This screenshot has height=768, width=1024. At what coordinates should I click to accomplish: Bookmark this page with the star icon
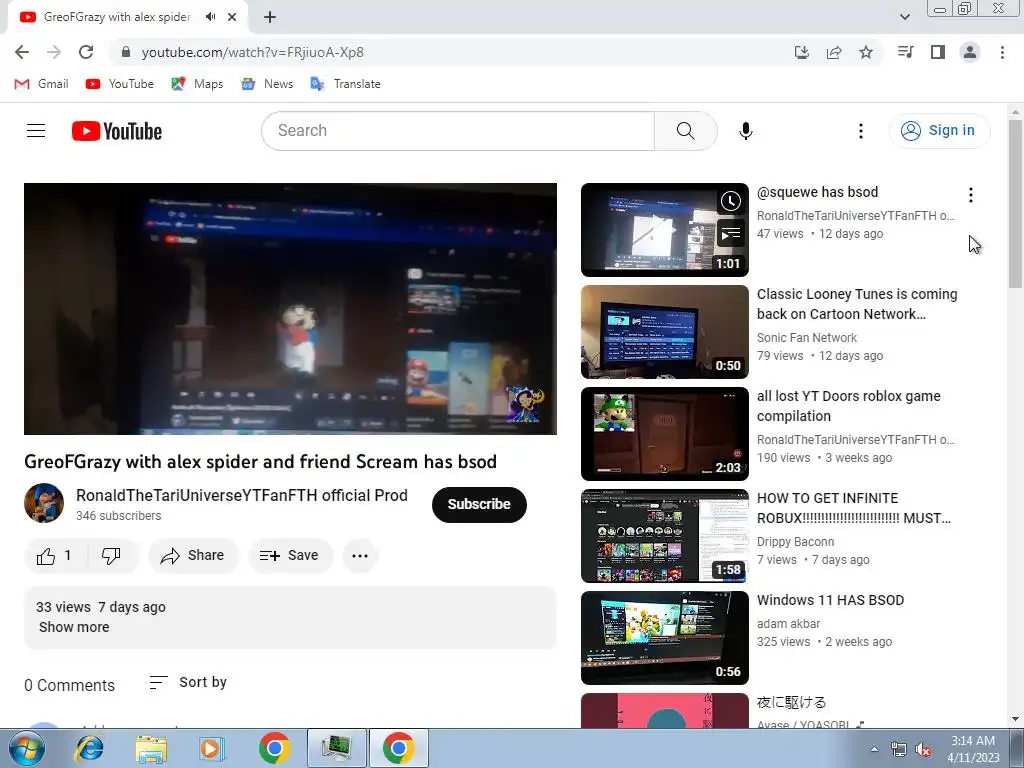[866, 52]
